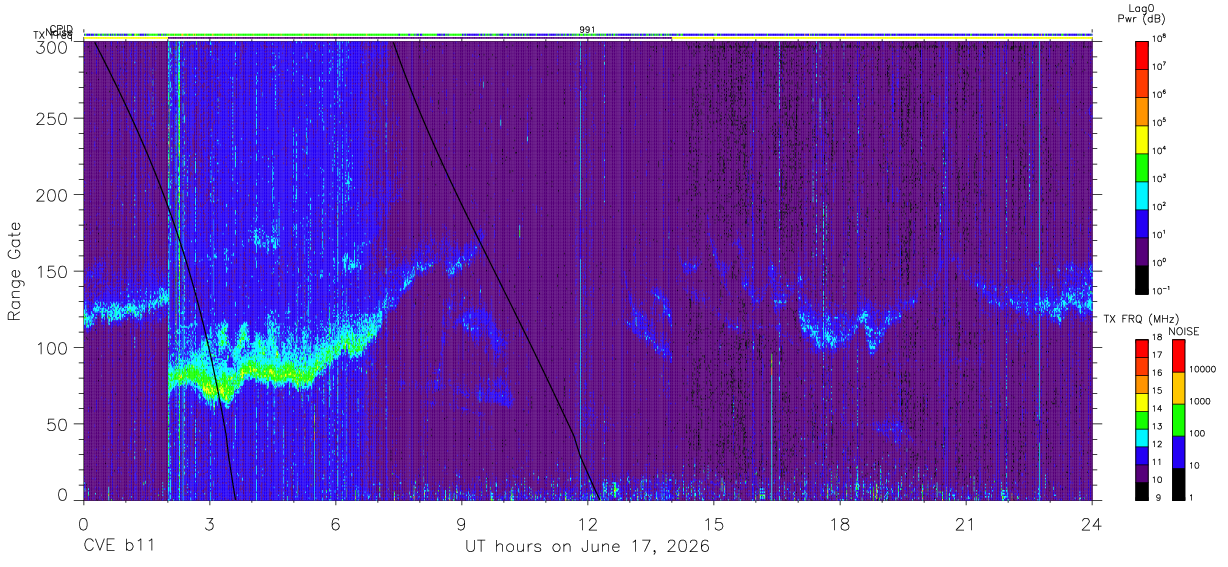Click the 'Lag0 Pwr (dB)' colorbar title

(x=1142, y=13)
